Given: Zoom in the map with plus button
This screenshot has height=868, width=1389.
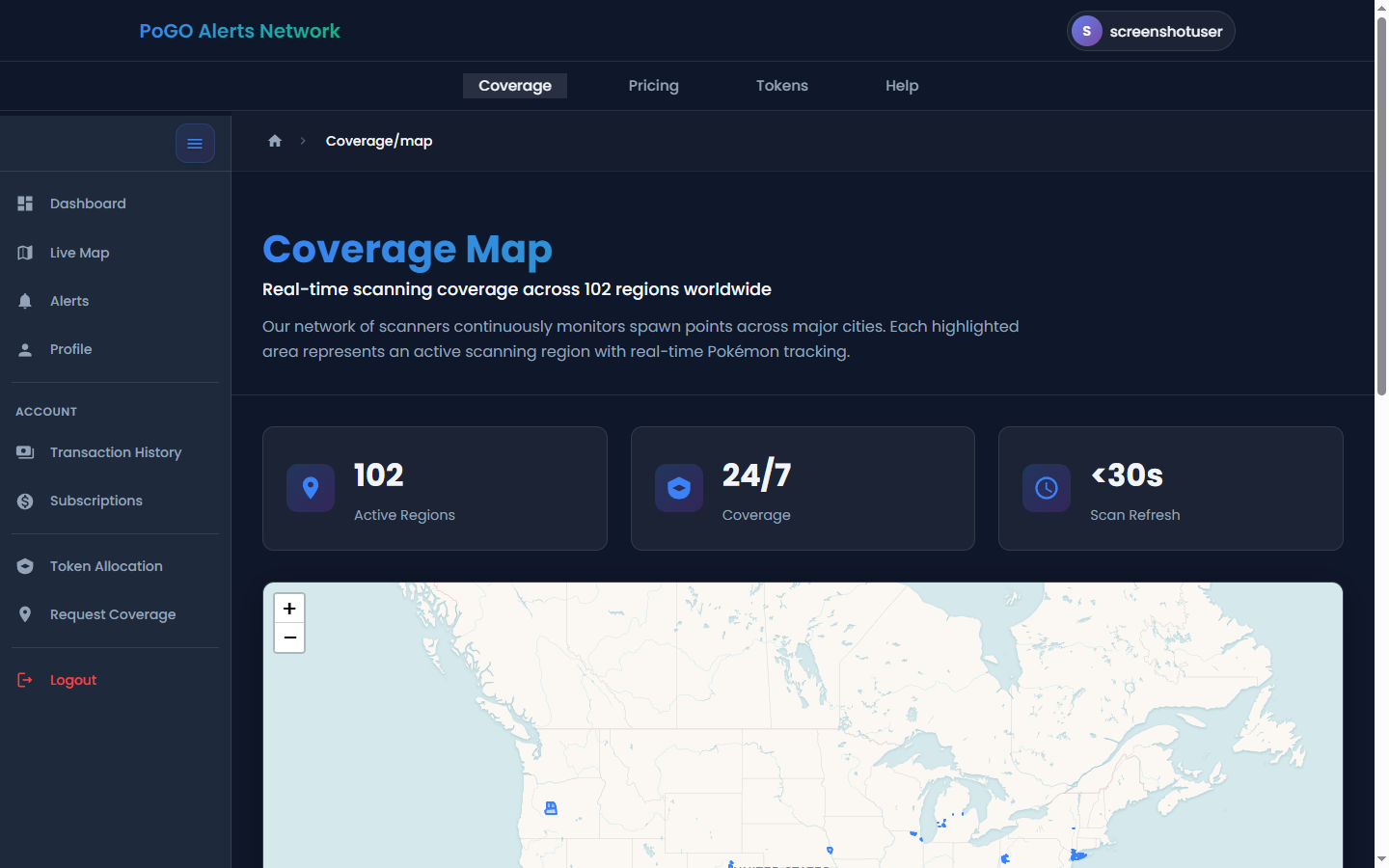Looking at the screenshot, I should (x=289, y=608).
